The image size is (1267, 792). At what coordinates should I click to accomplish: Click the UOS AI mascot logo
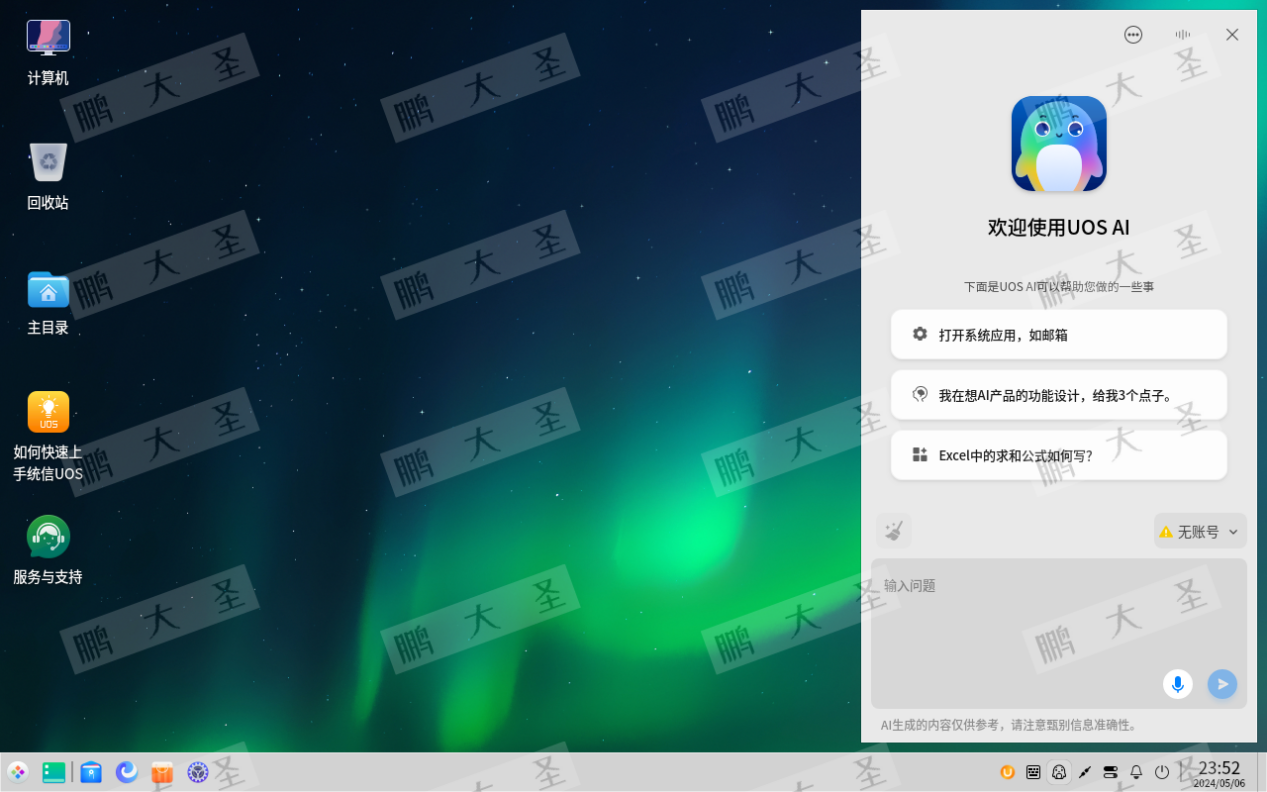coord(1059,143)
